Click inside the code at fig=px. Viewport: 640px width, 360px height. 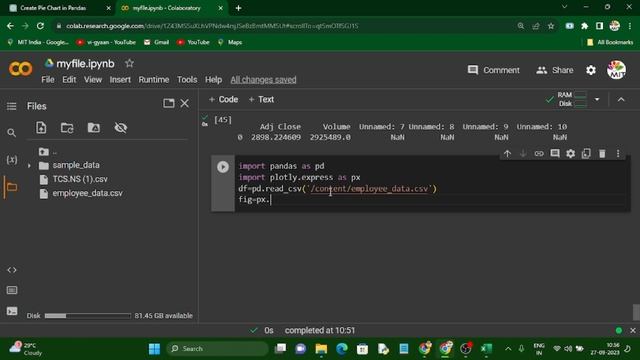(x=254, y=200)
